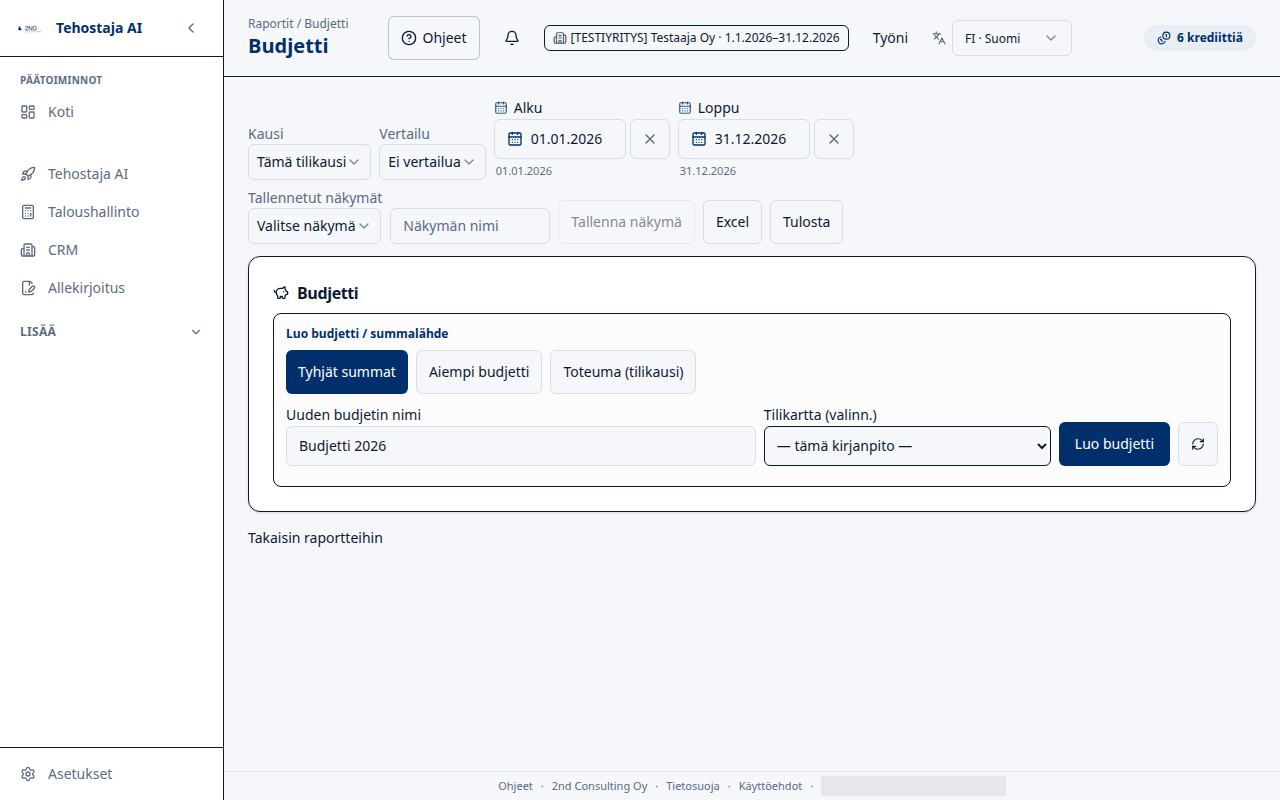
Task: Open Koti from the sidebar
Action: click(x=111, y=112)
